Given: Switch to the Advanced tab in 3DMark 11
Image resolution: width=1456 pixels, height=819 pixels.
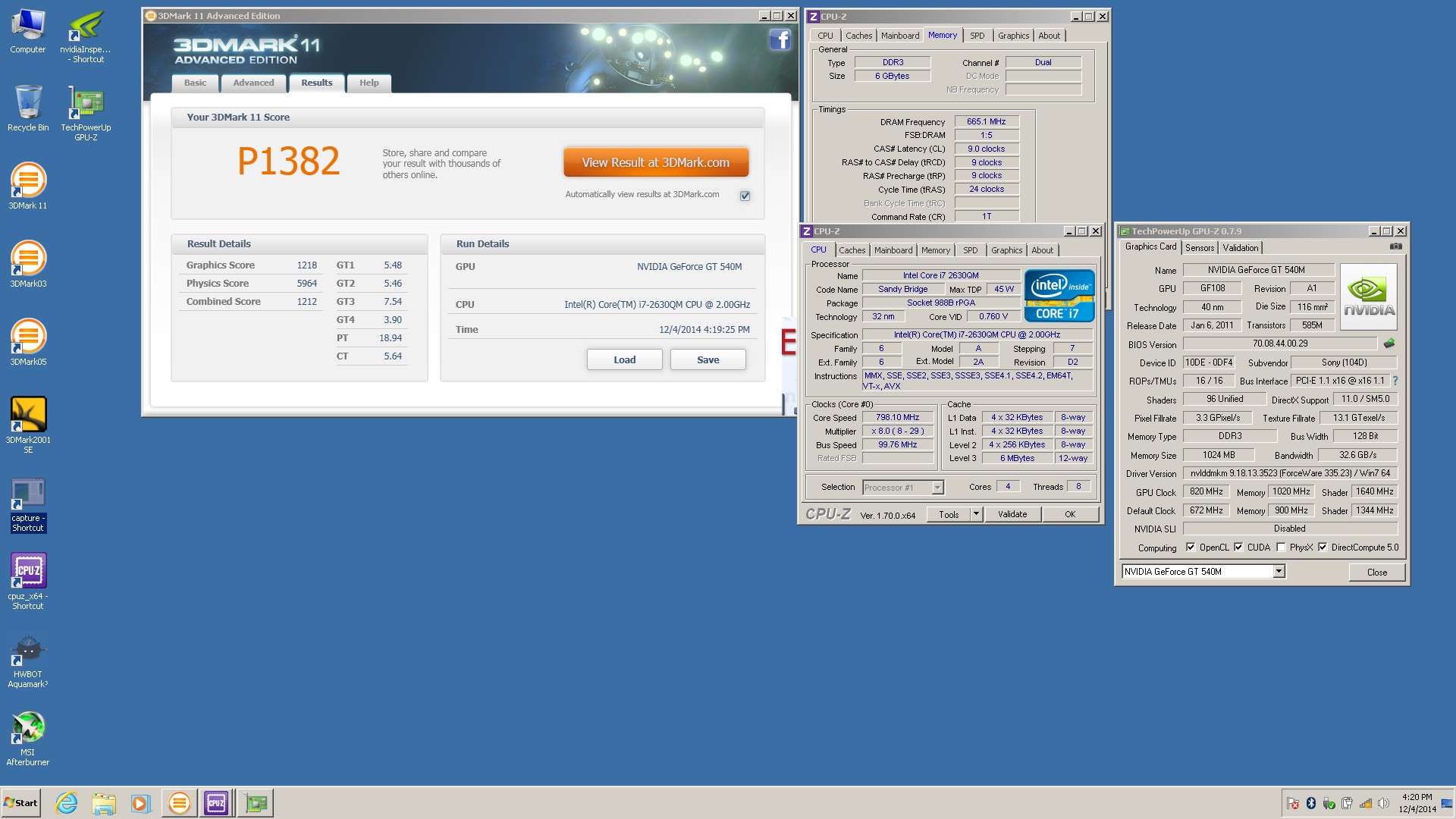Looking at the screenshot, I should 253,83.
